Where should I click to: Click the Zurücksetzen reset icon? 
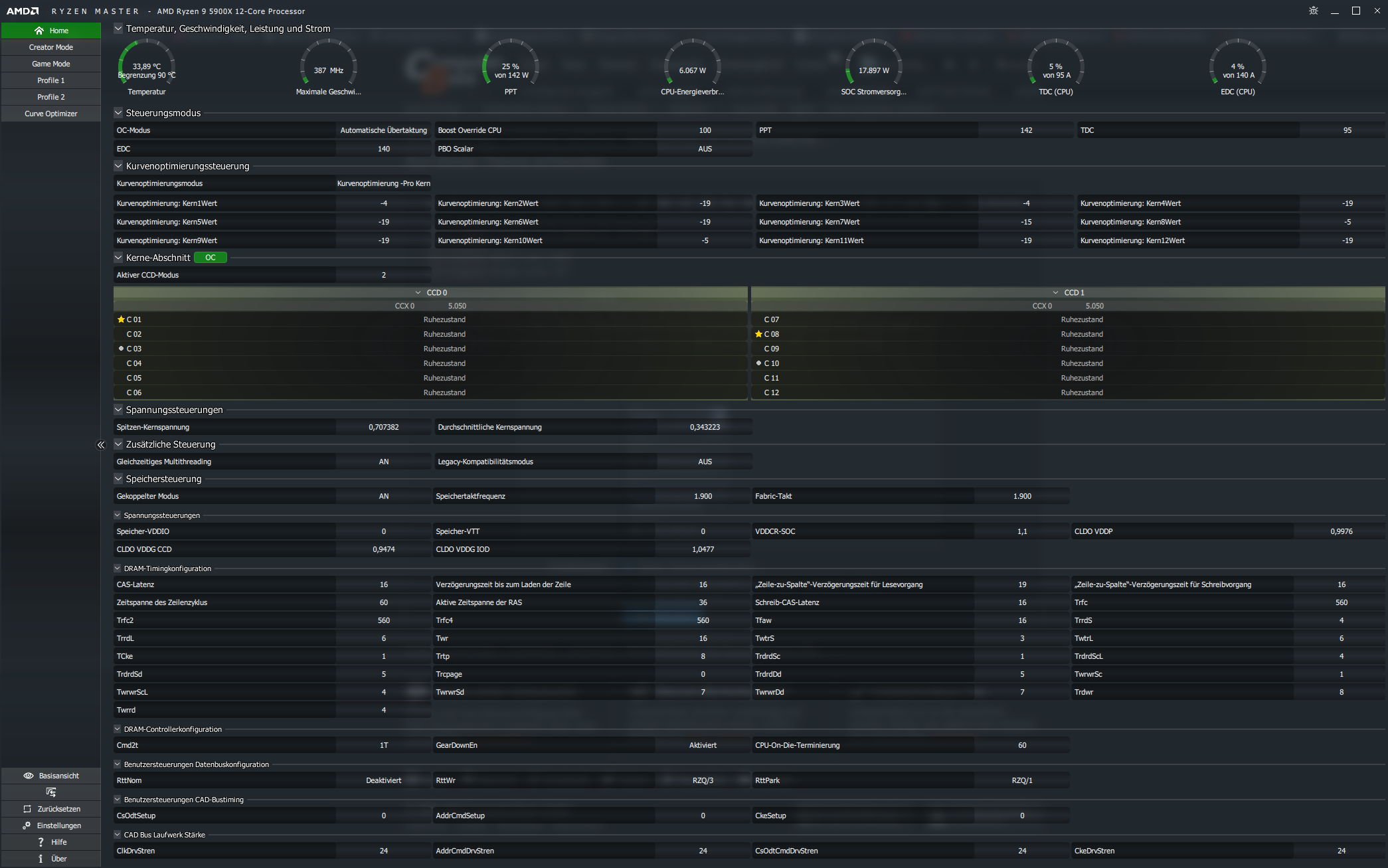(x=27, y=809)
